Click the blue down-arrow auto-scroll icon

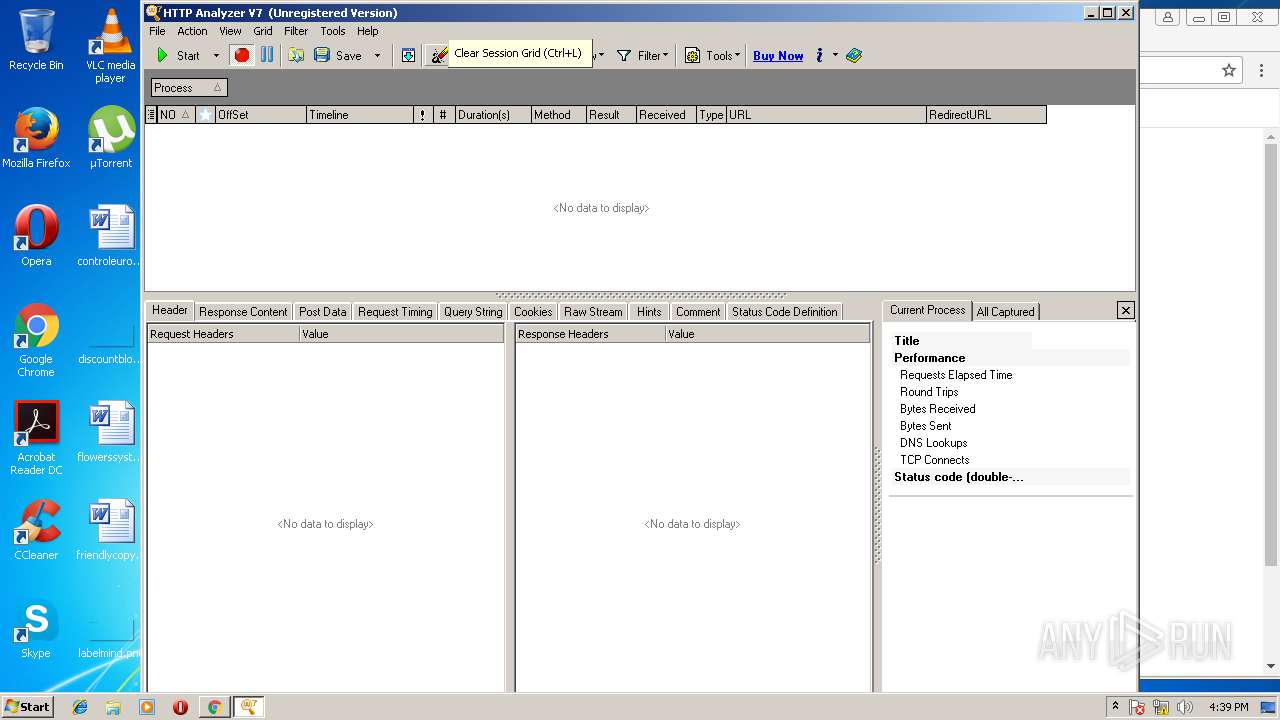[x=408, y=56]
